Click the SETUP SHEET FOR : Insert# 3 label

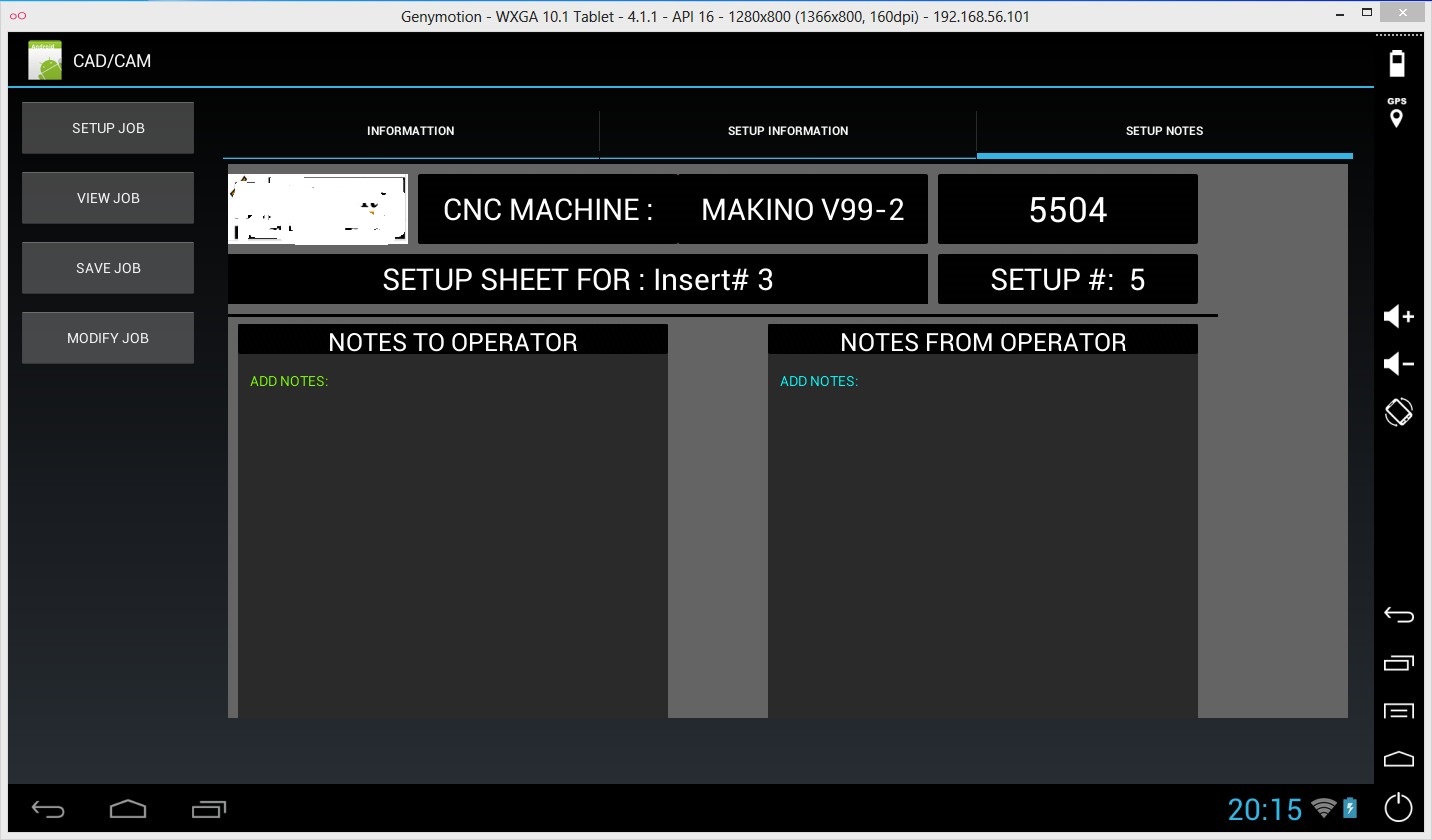click(x=578, y=279)
